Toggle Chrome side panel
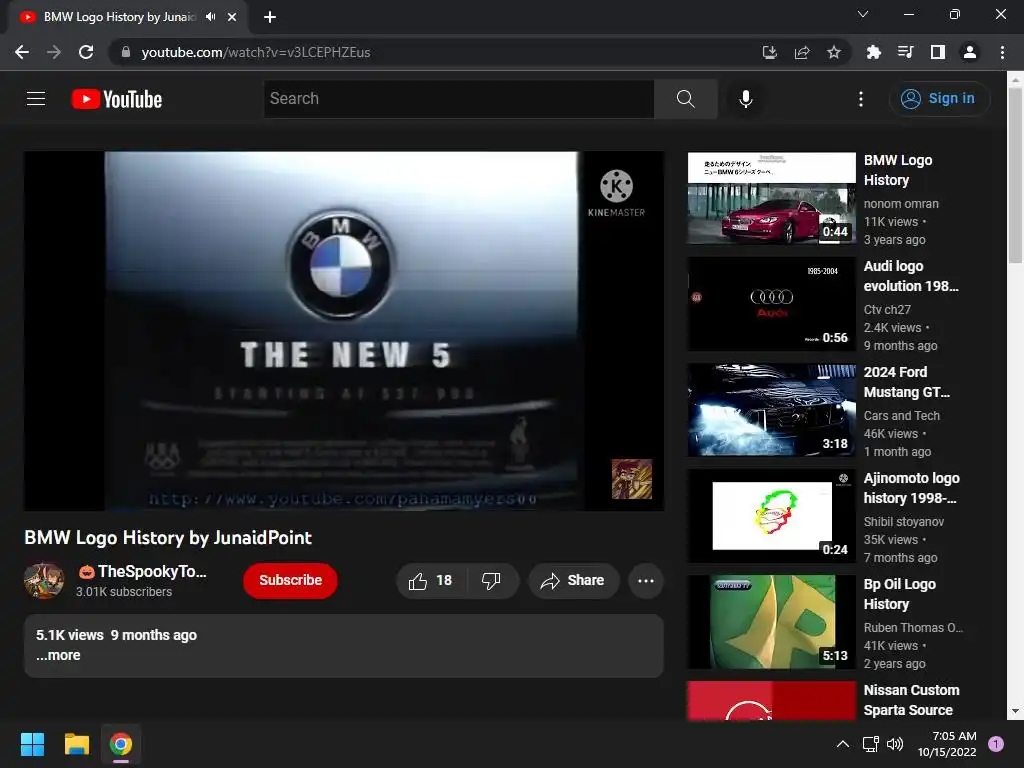The image size is (1024, 768). [x=938, y=52]
